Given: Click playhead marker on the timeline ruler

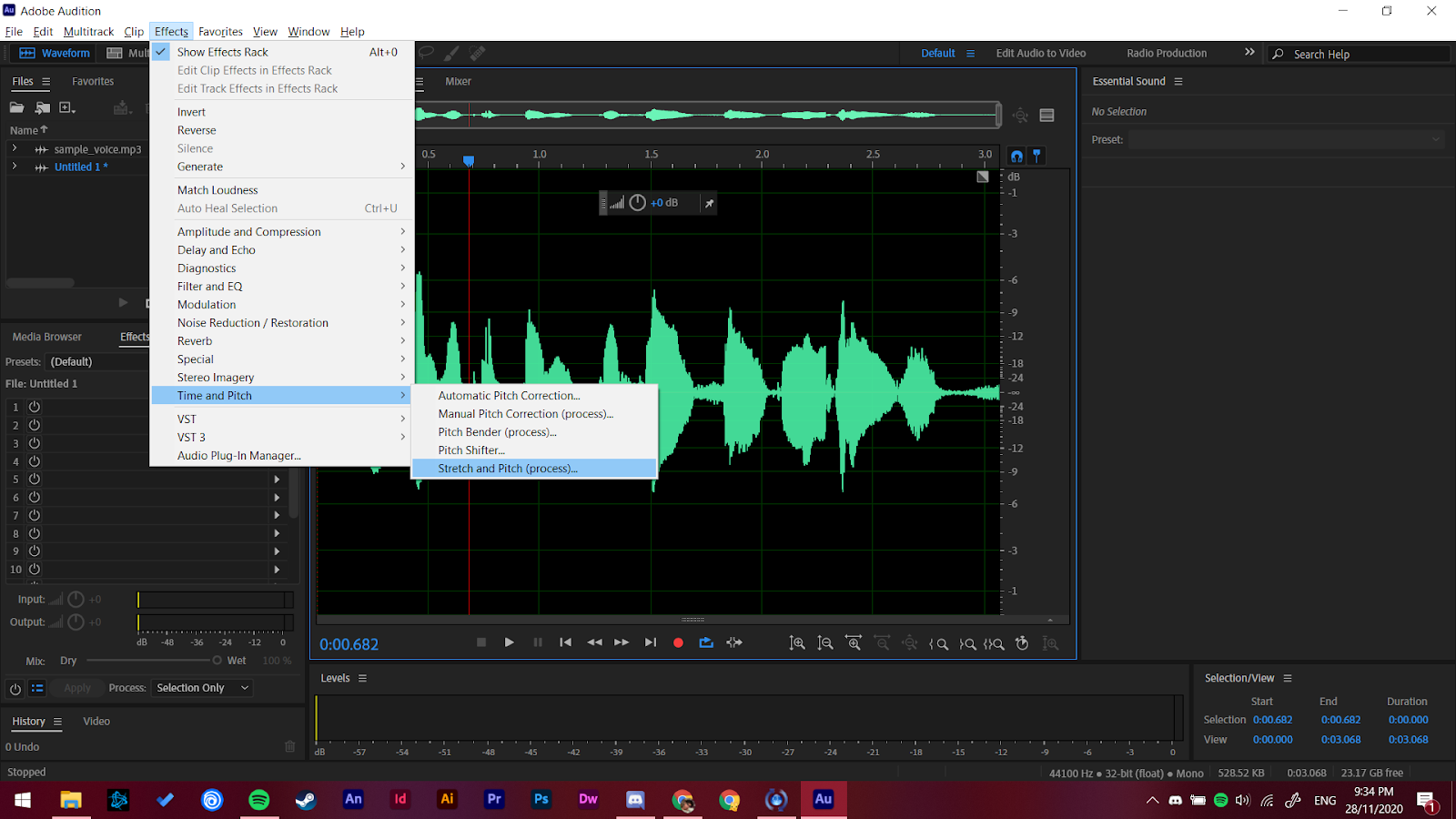Looking at the screenshot, I should (x=469, y=161).
